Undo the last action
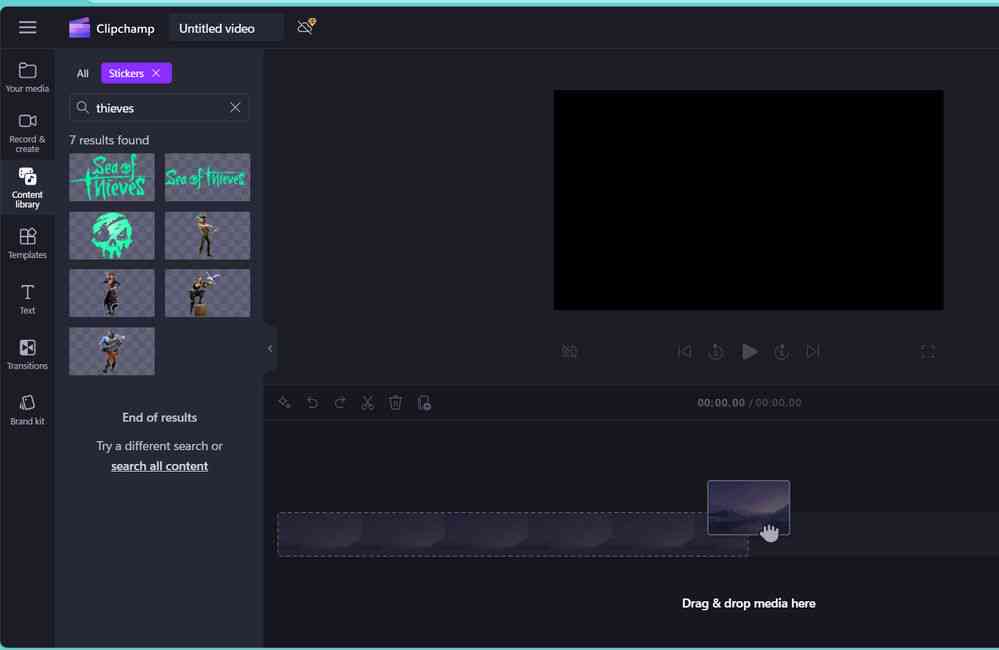This screenshot has height=650, width=999. tap(312, 402)
